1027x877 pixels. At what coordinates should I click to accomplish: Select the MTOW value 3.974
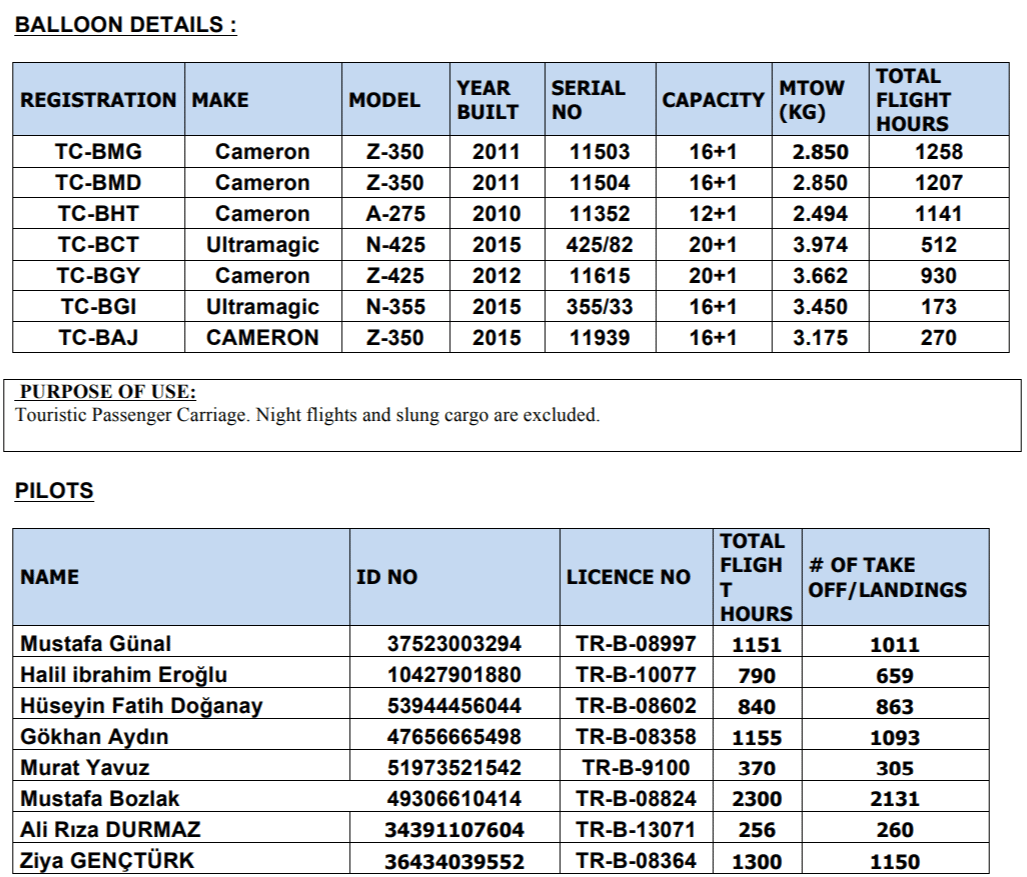pos(820,245)
